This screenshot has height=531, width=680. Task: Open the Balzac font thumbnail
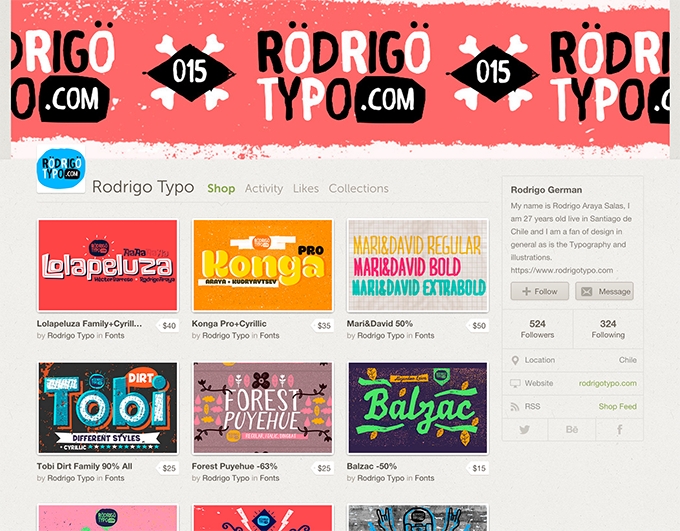(418, 408)
